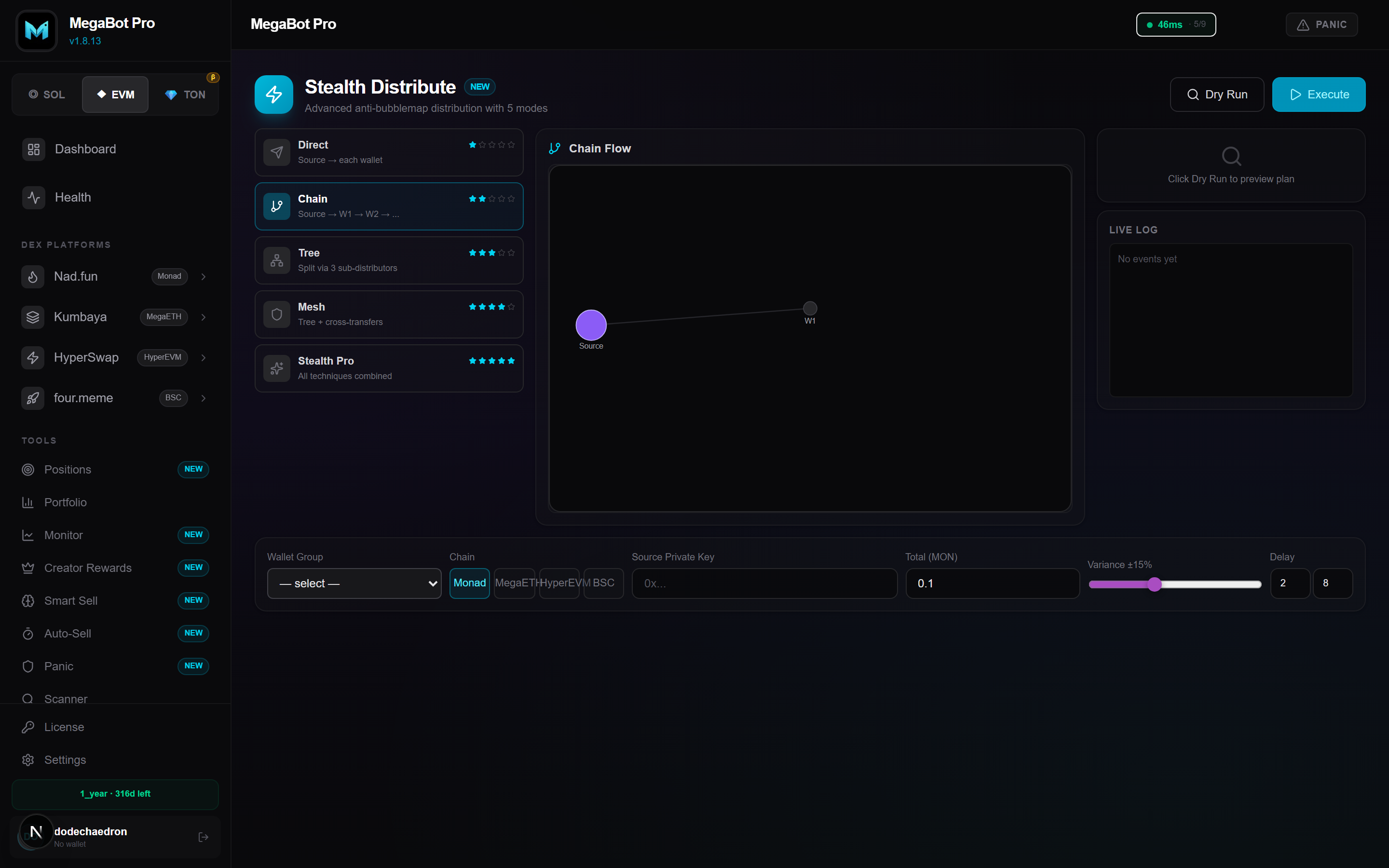The width and height of the screenshot is (1389, 868).
Task: Expand the Nad.fun platform chevron
Action: (203, 277)
